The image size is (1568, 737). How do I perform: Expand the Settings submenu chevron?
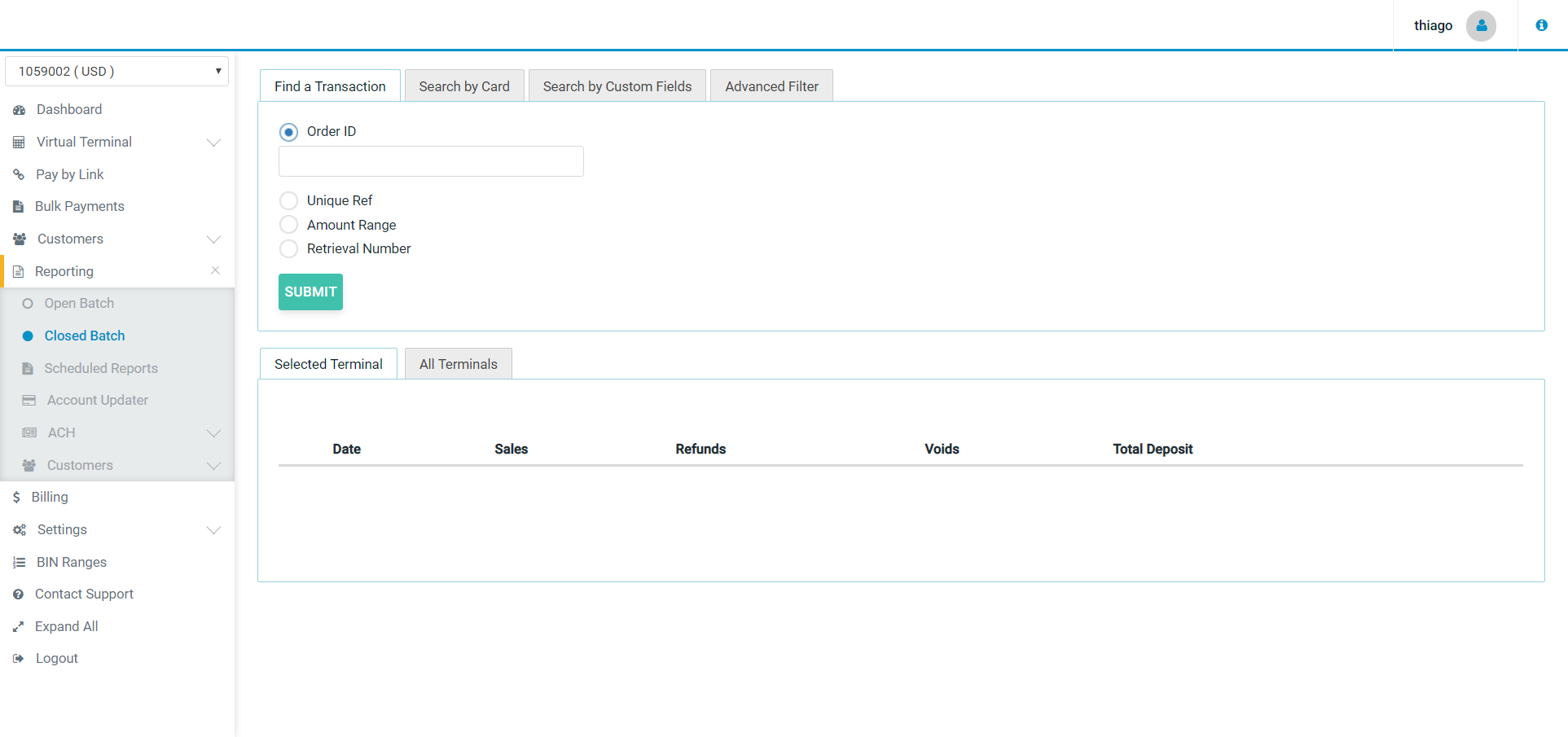click(x=213, y=530)
